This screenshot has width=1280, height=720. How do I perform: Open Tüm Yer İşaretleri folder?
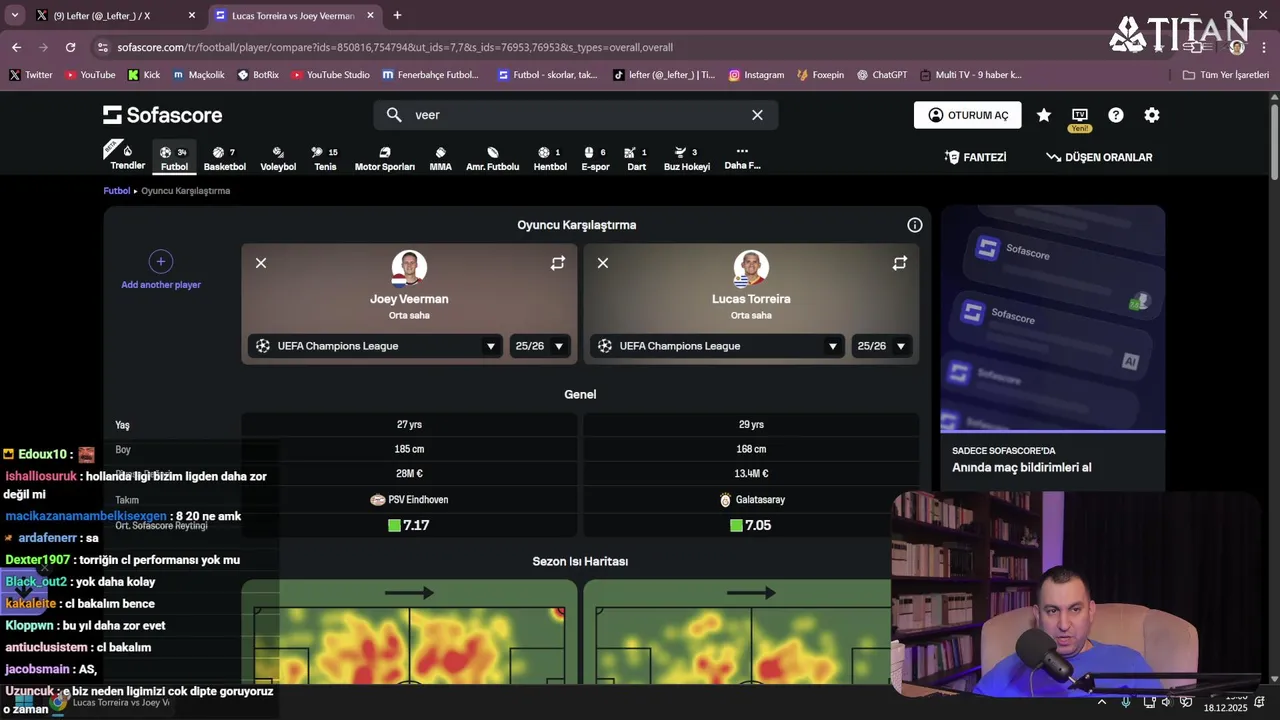(x=1225, y=75)
